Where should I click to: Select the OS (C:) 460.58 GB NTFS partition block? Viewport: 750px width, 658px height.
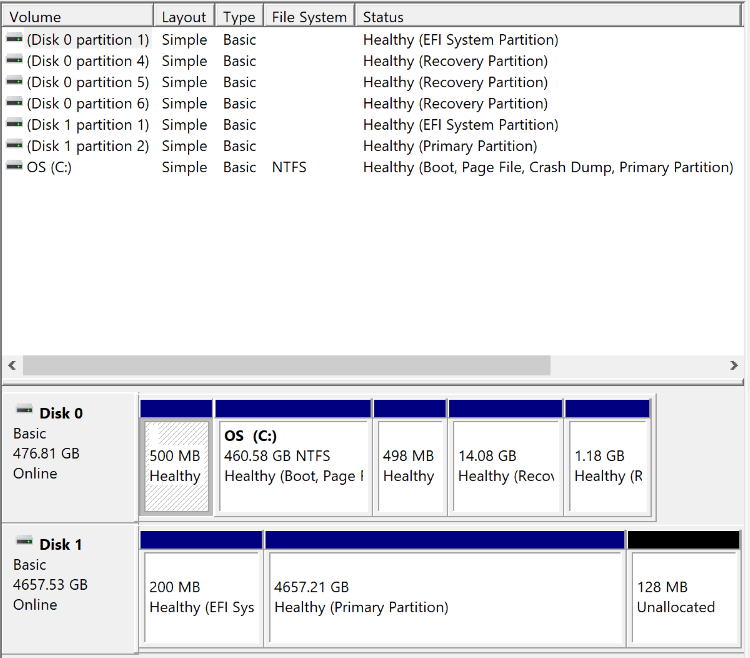pos(292,466)
